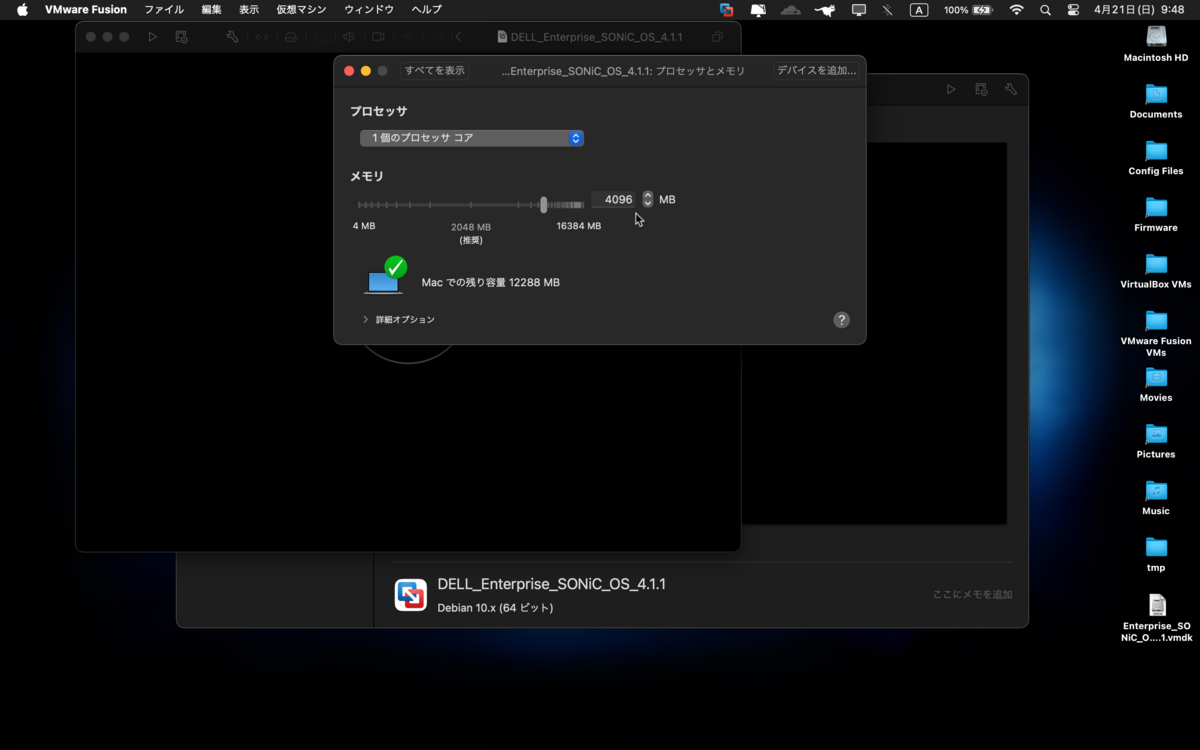
Task: Click the running cat icon in menu bar
Action: (x=825, y=10)
